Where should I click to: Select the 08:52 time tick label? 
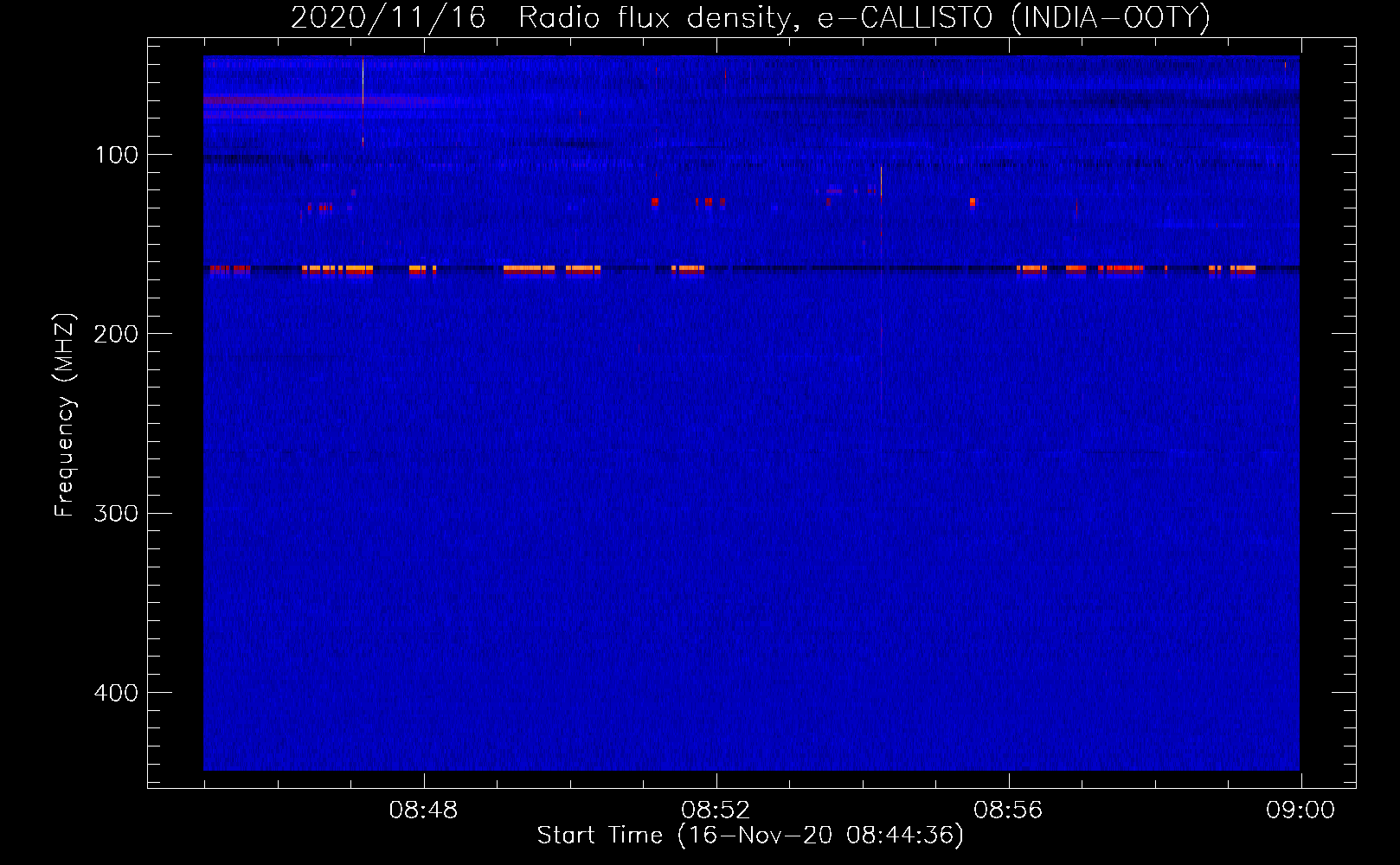pyautogui.click(x=716, y=811)
